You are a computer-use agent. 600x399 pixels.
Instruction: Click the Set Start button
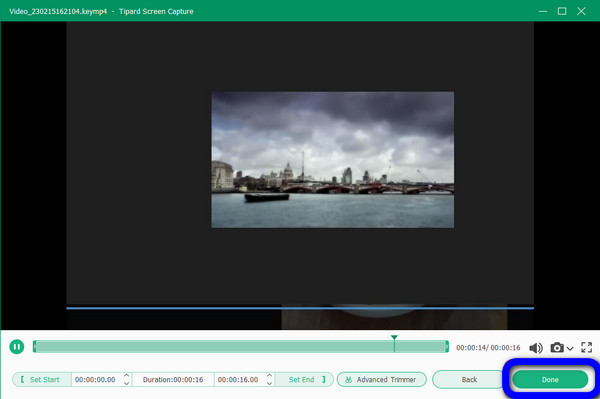pyautogui.click(x=41, y=379)
